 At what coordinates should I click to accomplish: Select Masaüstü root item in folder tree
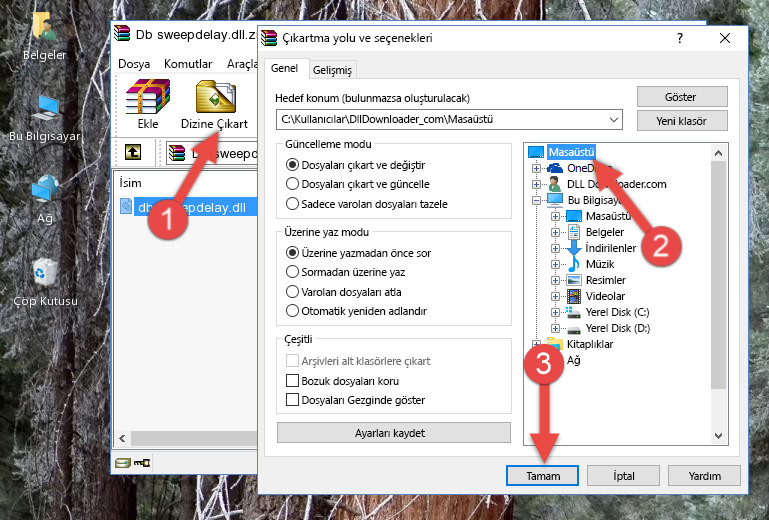point(571,152)
